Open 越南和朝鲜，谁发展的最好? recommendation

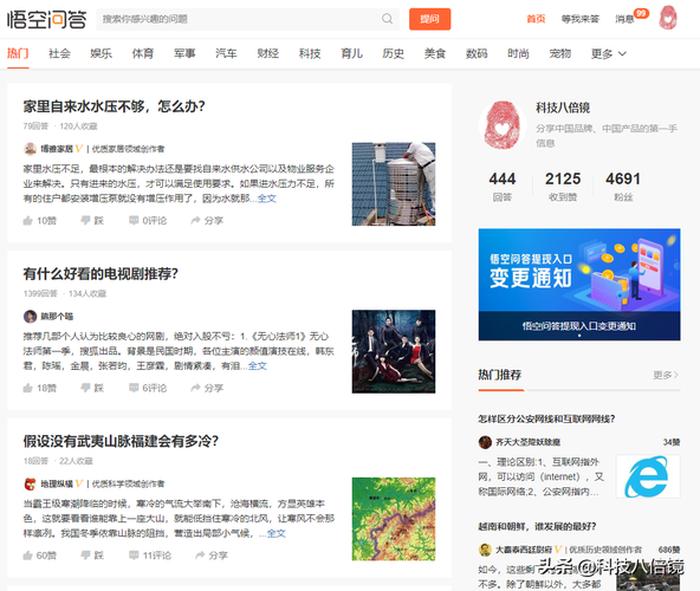537,526
